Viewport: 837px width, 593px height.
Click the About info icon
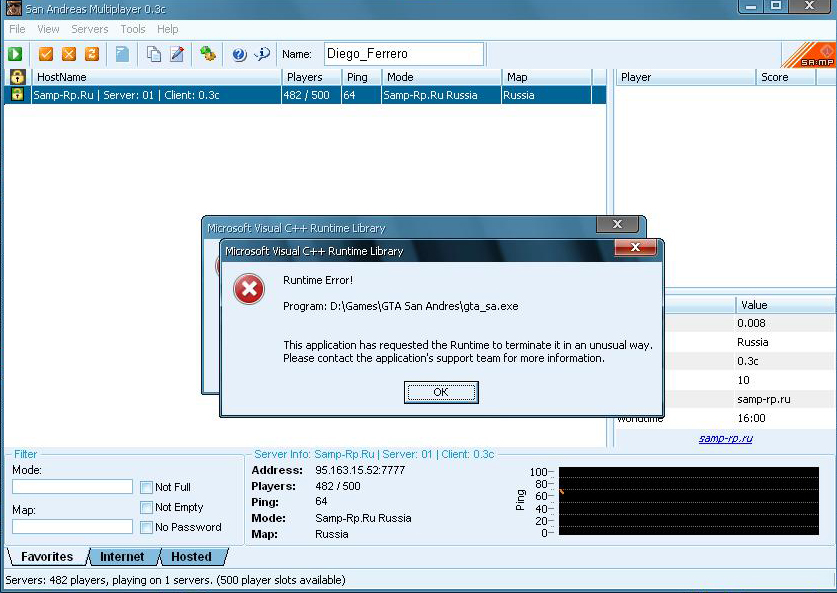[262, 54]
